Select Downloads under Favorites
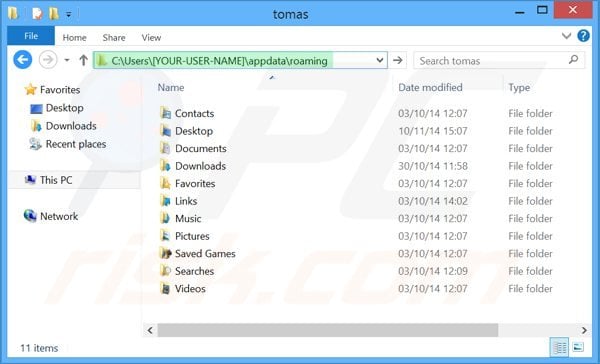Viewport: 600px width, 364px height. (71, 126)
